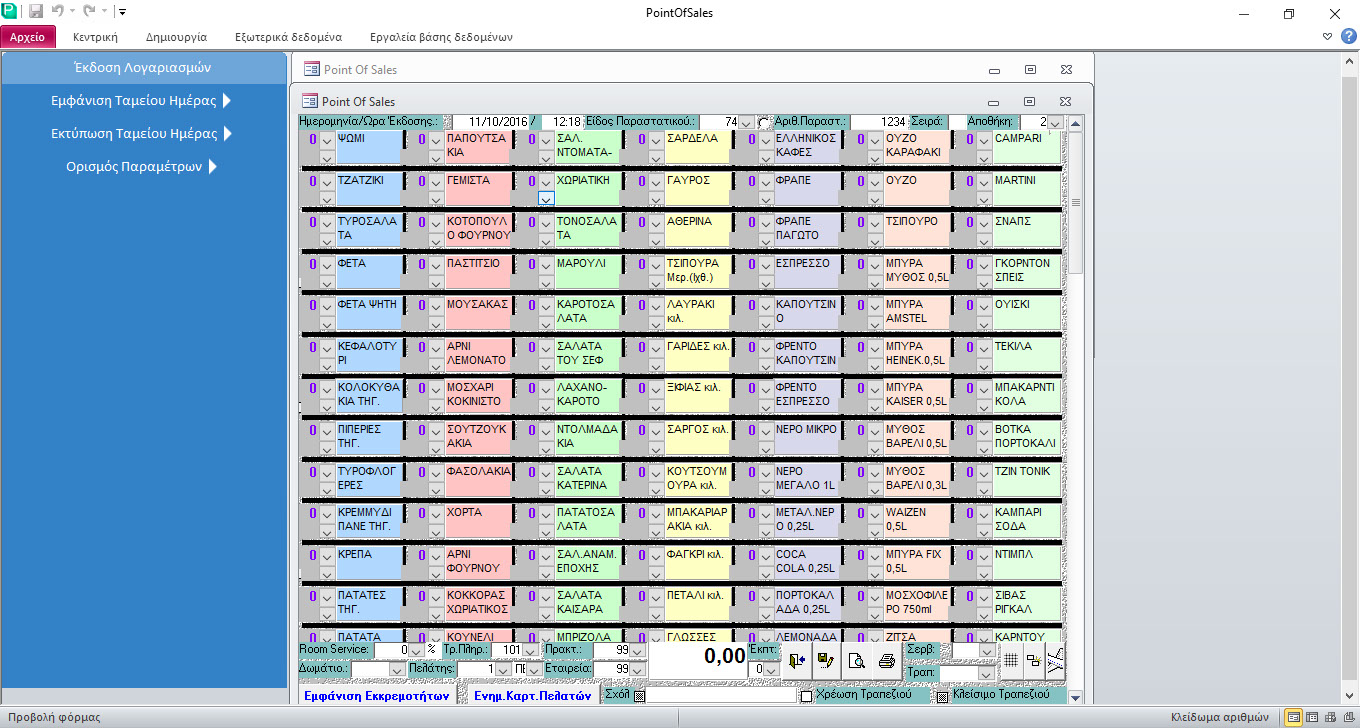Screen dimensions: 1360x728
Task: Select the Εξωτερικά δεδομένα ribbon tab
Action: (288, 37)
